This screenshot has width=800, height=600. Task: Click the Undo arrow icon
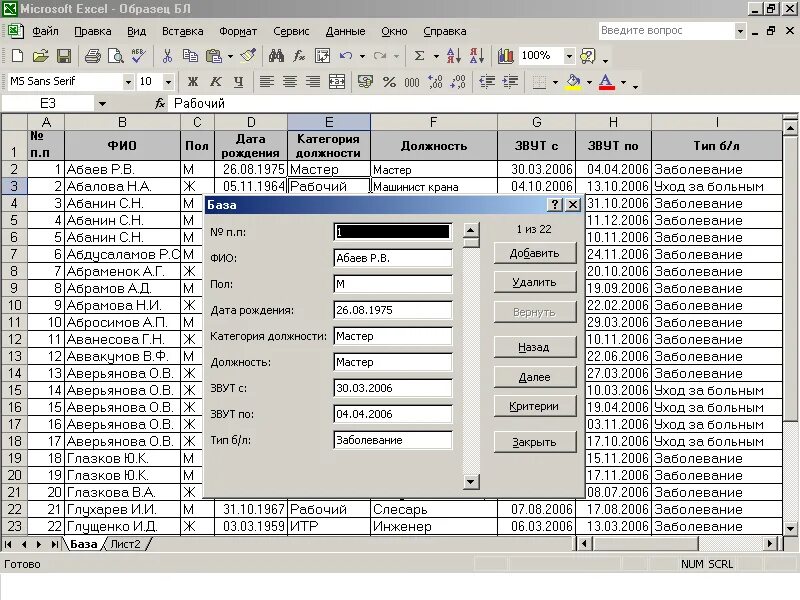tap(346, 56)
